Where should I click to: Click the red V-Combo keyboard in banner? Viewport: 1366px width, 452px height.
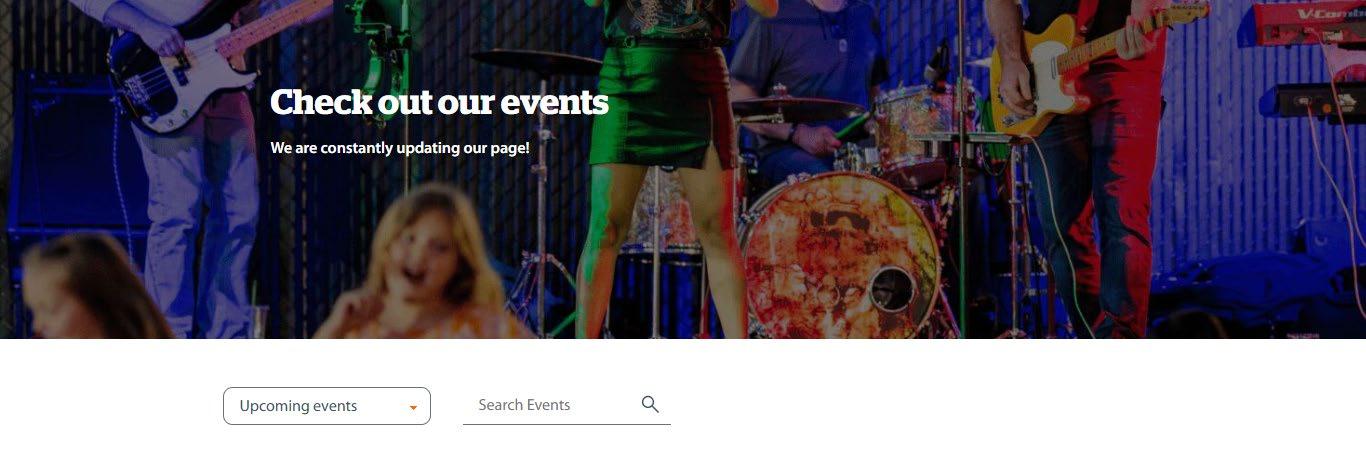coord(1301,24)
